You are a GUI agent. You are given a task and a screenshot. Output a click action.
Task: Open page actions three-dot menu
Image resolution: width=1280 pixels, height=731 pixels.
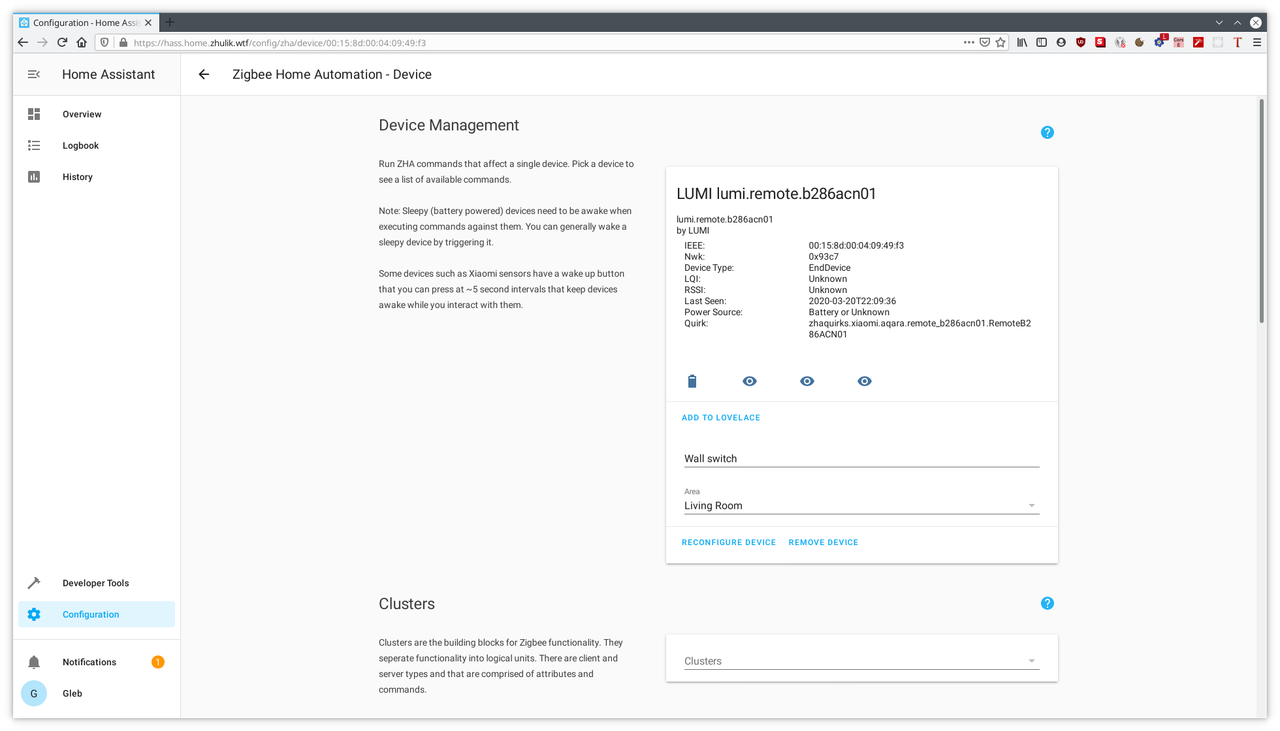pyautogui.click(x=969, y=43)
